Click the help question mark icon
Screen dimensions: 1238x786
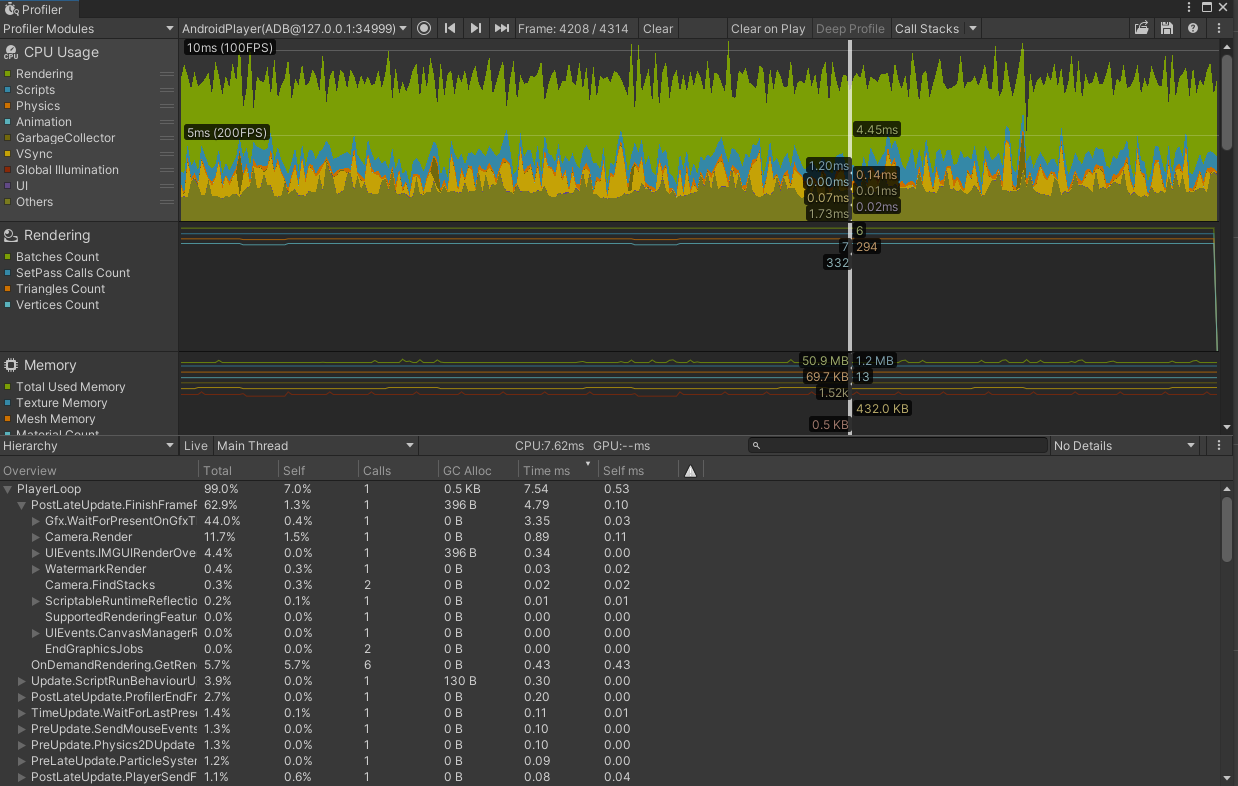click(1192, 28)
